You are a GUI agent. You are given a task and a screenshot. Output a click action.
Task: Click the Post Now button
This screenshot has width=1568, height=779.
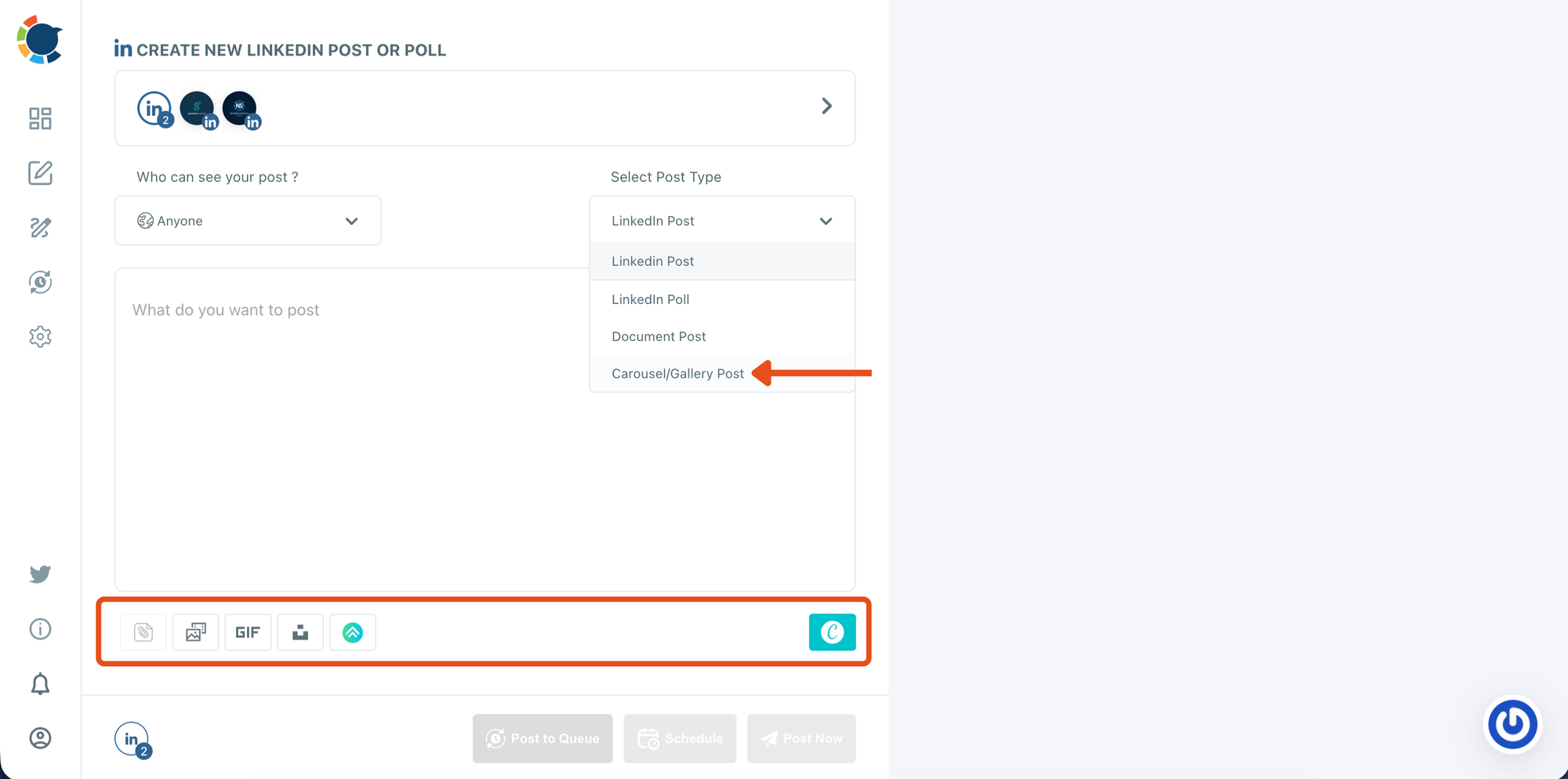click(x=801, y=737)
